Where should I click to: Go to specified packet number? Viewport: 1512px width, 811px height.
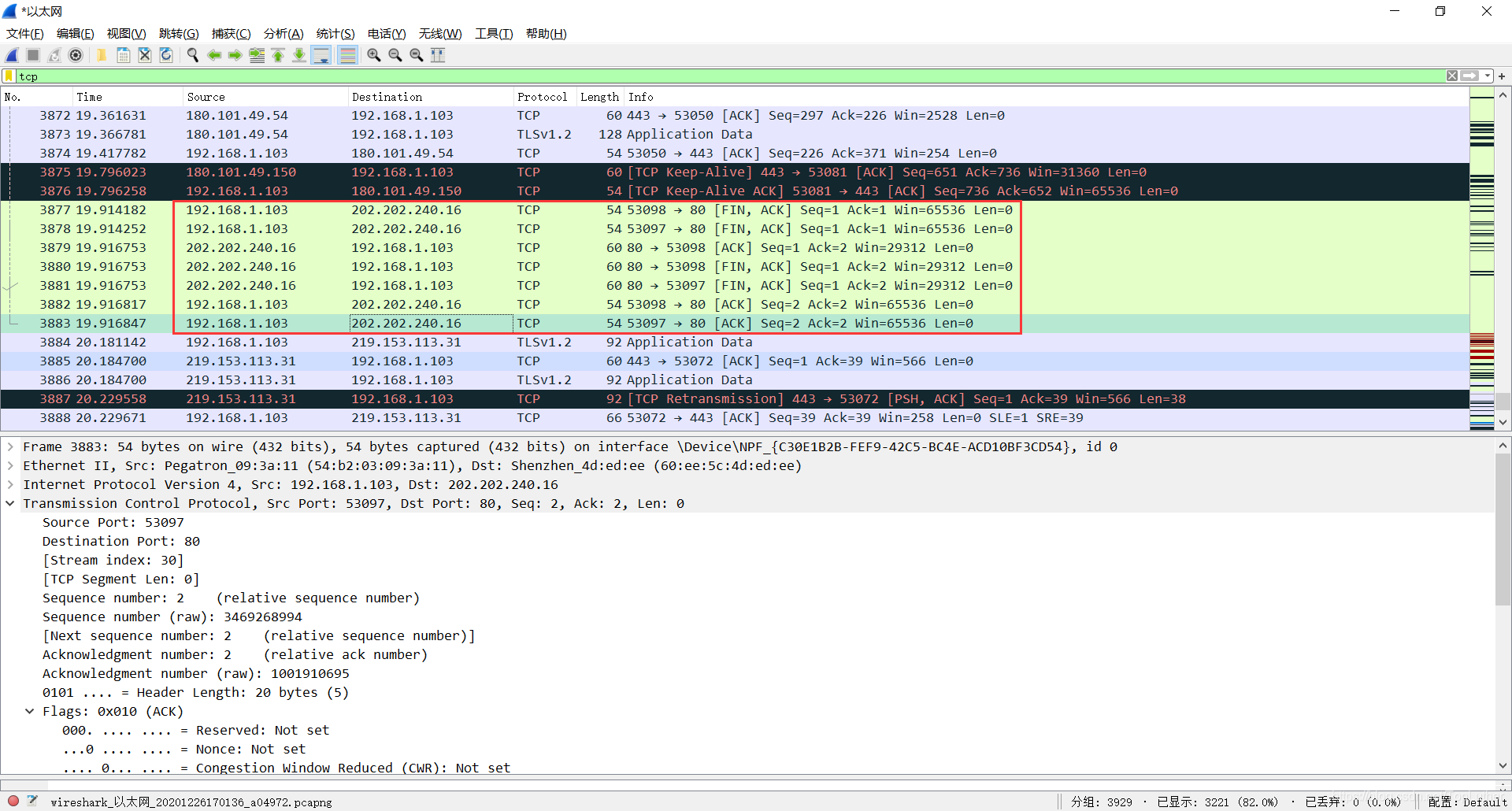(256, 55)
